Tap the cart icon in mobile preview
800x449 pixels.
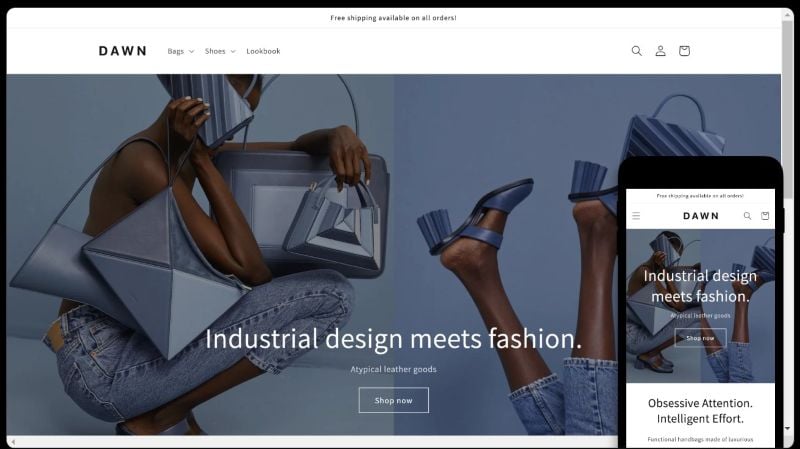tap(765, 216)
